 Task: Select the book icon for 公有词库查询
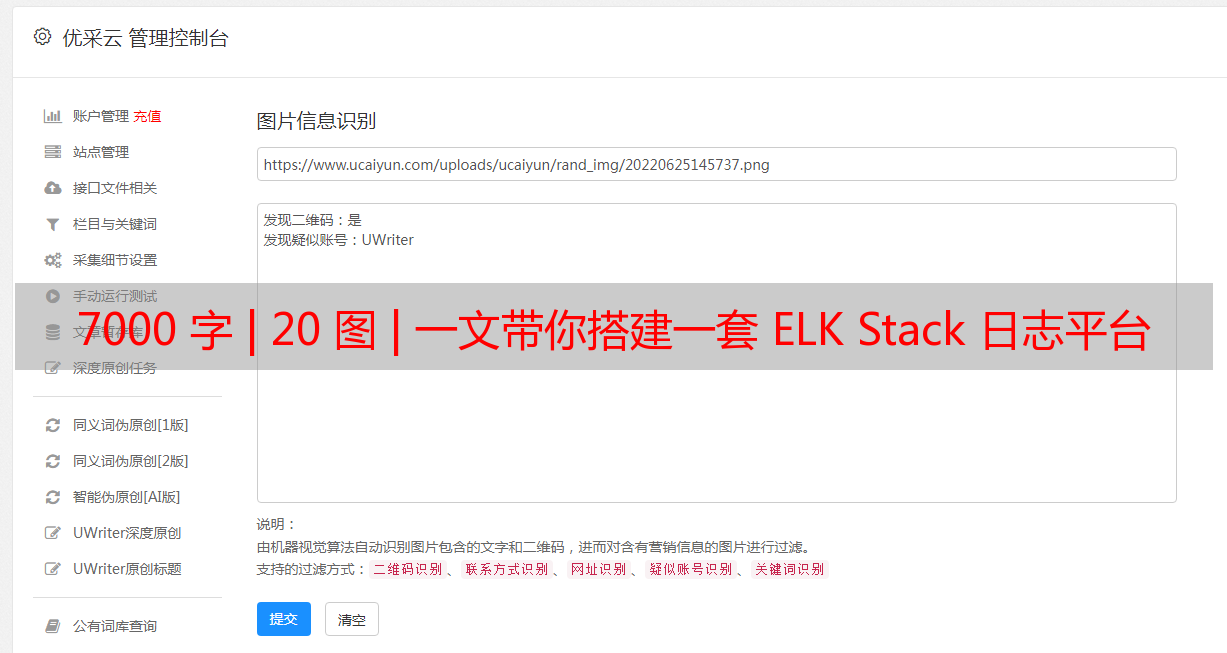coord(53,626)
